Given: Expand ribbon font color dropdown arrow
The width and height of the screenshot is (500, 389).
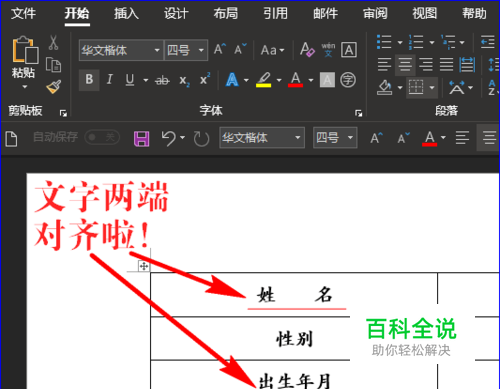Looking at the screenshot, I should pyautogui.click(x=311, y=80).
